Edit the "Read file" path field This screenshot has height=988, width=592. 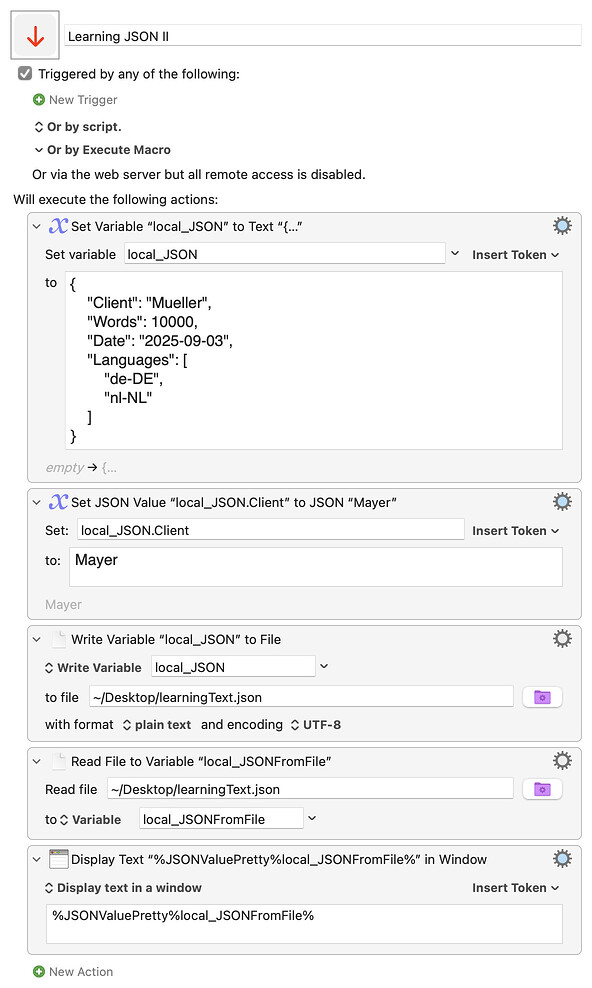click(310, 789)
